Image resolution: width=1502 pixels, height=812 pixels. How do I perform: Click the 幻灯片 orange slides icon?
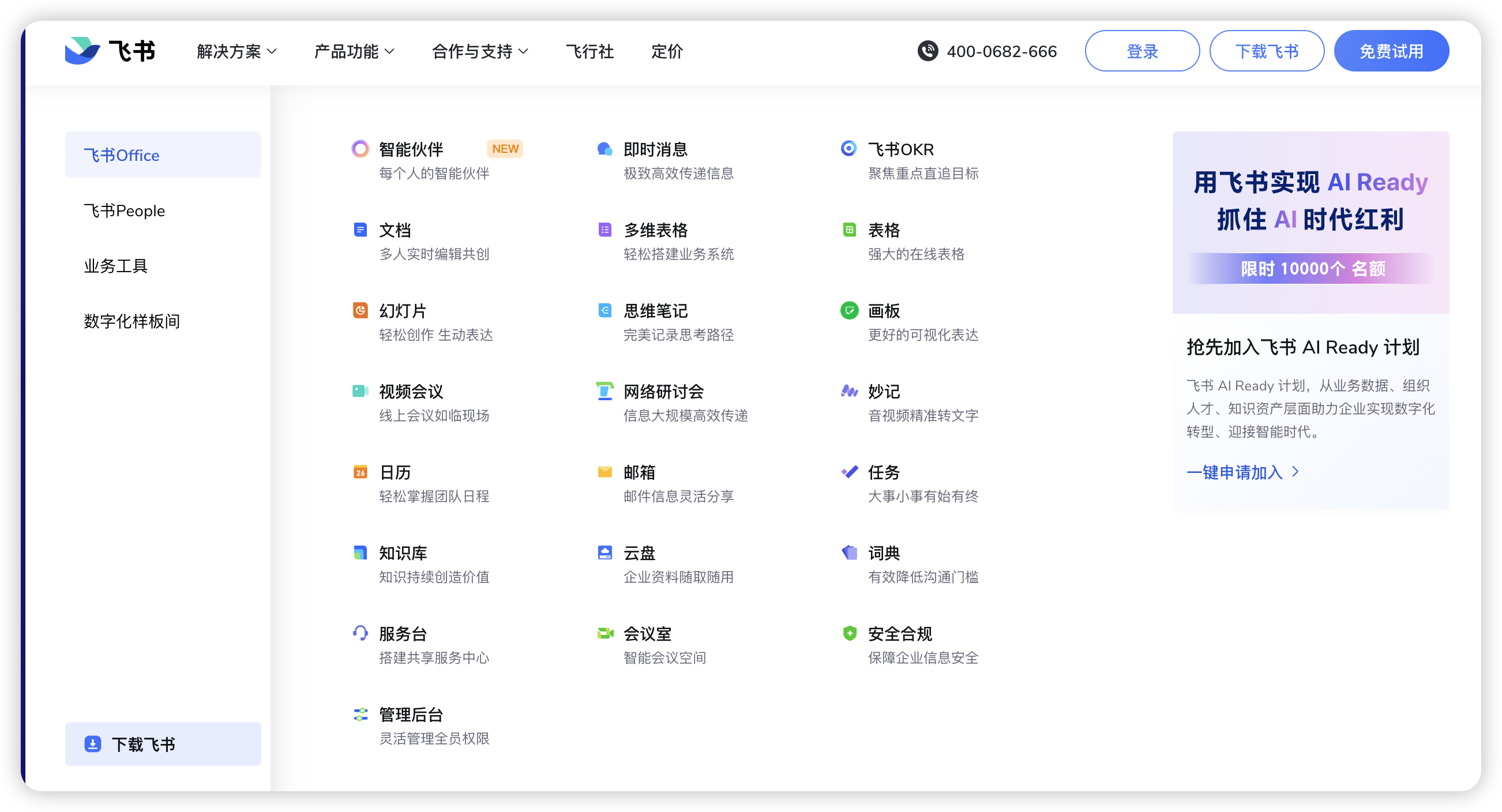tap(360, 310)
